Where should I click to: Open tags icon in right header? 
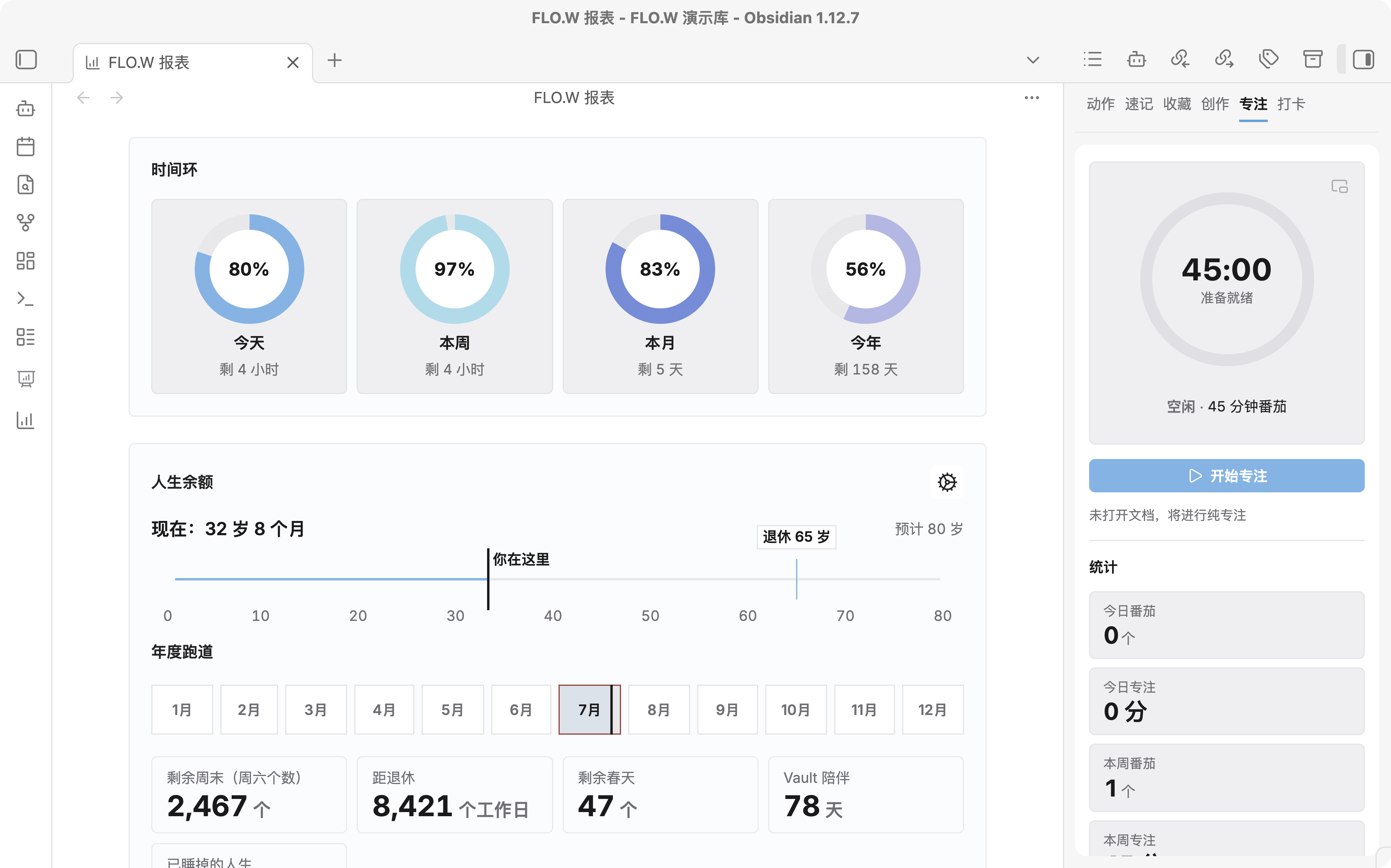[1269, 59]
